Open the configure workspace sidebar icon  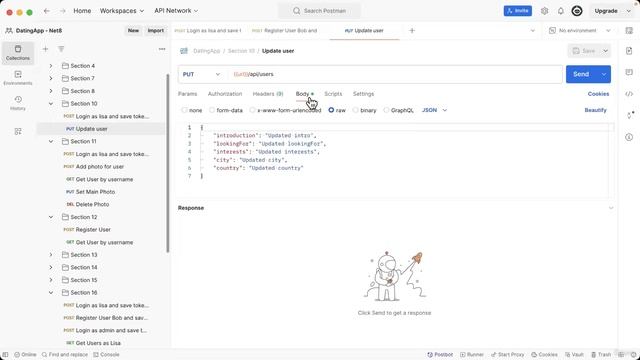pos(18,131)
